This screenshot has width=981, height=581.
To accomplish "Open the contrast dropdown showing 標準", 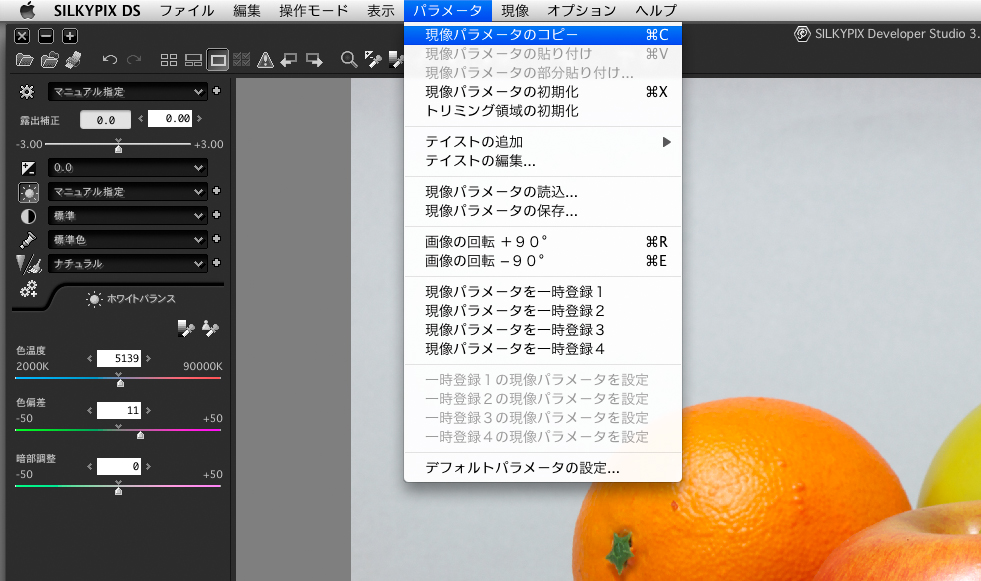I will (127, 215).
